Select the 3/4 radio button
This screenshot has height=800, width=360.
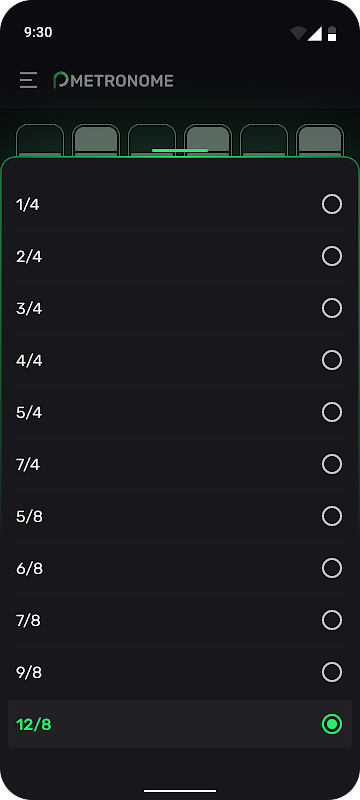[x=332, y=308]
